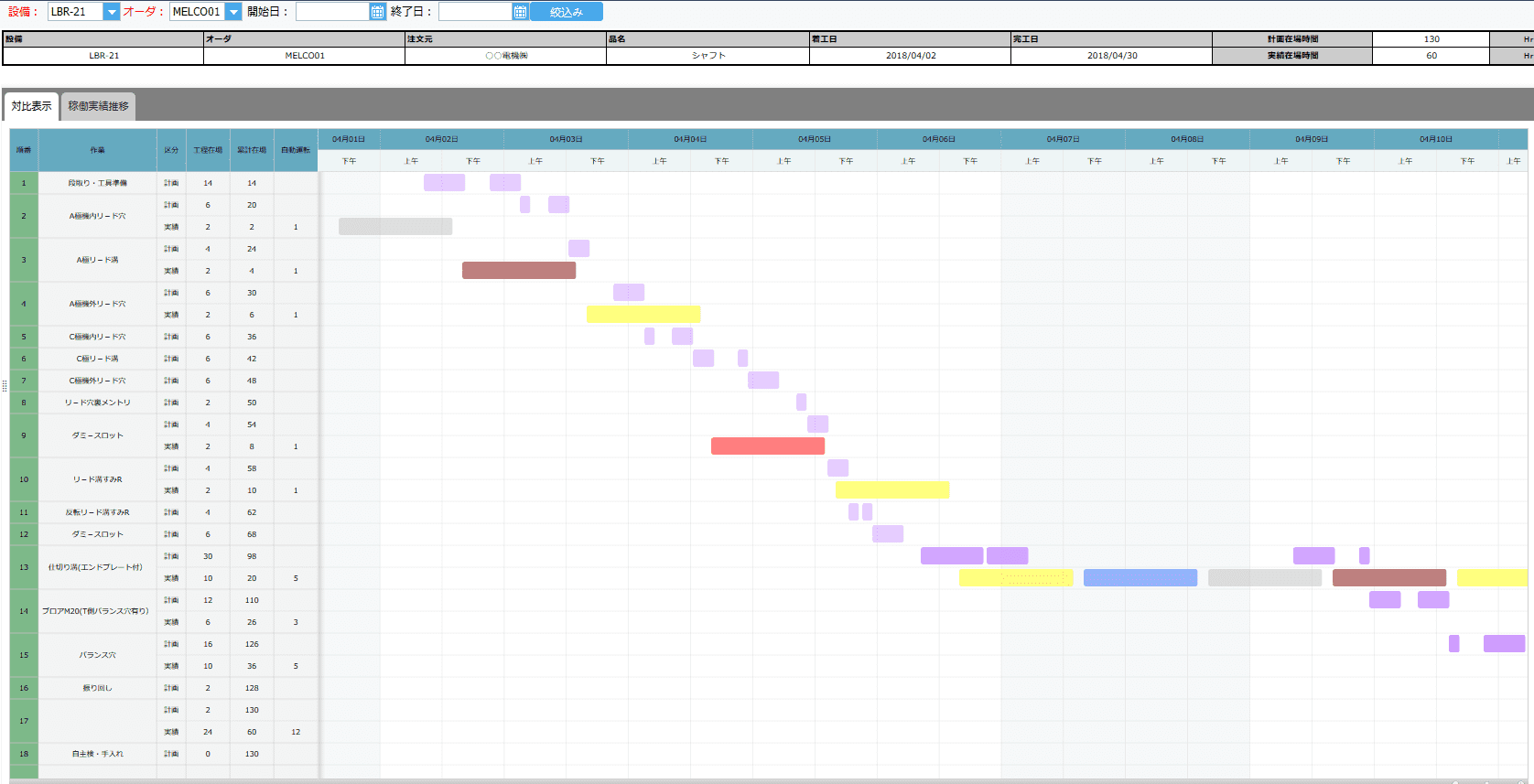1534x784 pixels.
Task: Select the 仕切り溝(エンドプレート付) task cell
Action: pyautogui.click(x=97, y=567)
